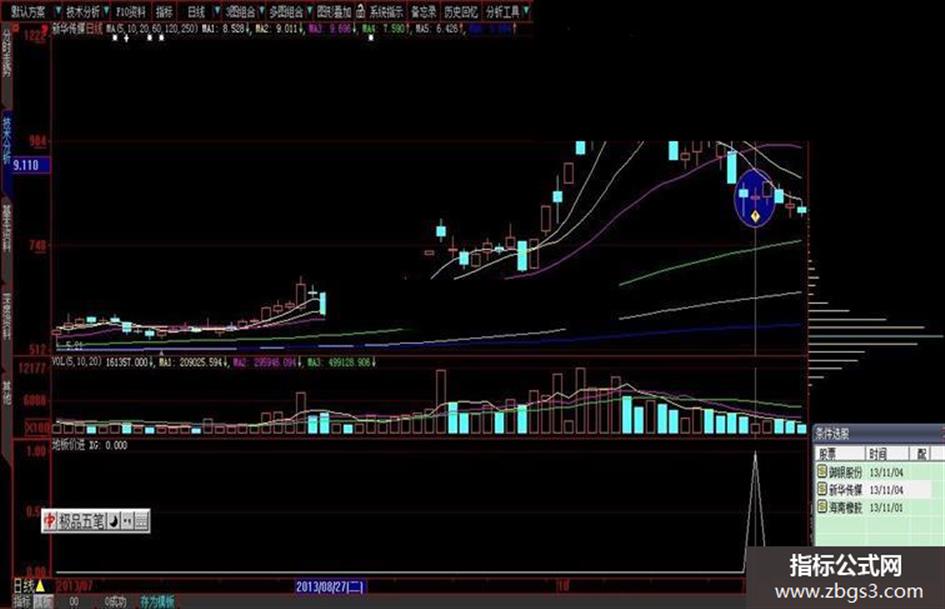Open the soft keyboard icon on the IME bar
The height and width of the screenshot is (609, 945).
[x=141, y=521]
